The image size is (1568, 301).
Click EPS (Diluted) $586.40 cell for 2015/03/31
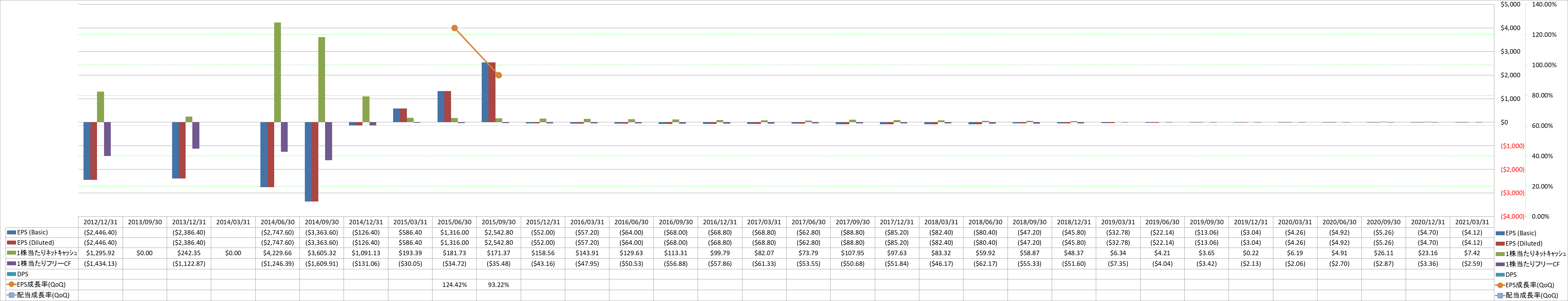pyautogui.click(x=410, y=243)
